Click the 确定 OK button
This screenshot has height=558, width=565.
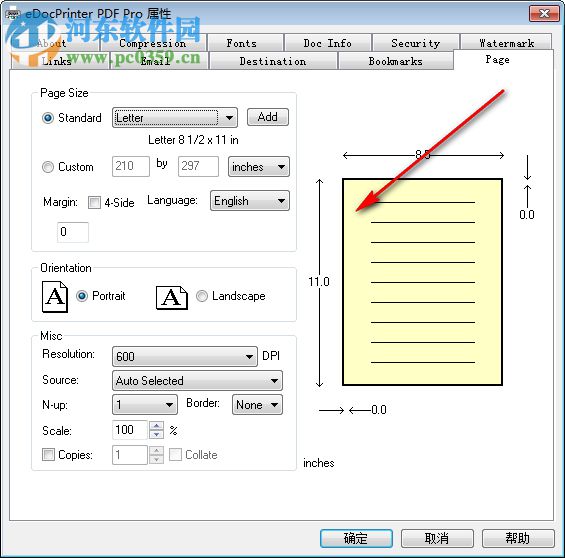click(x=356, y=539)
